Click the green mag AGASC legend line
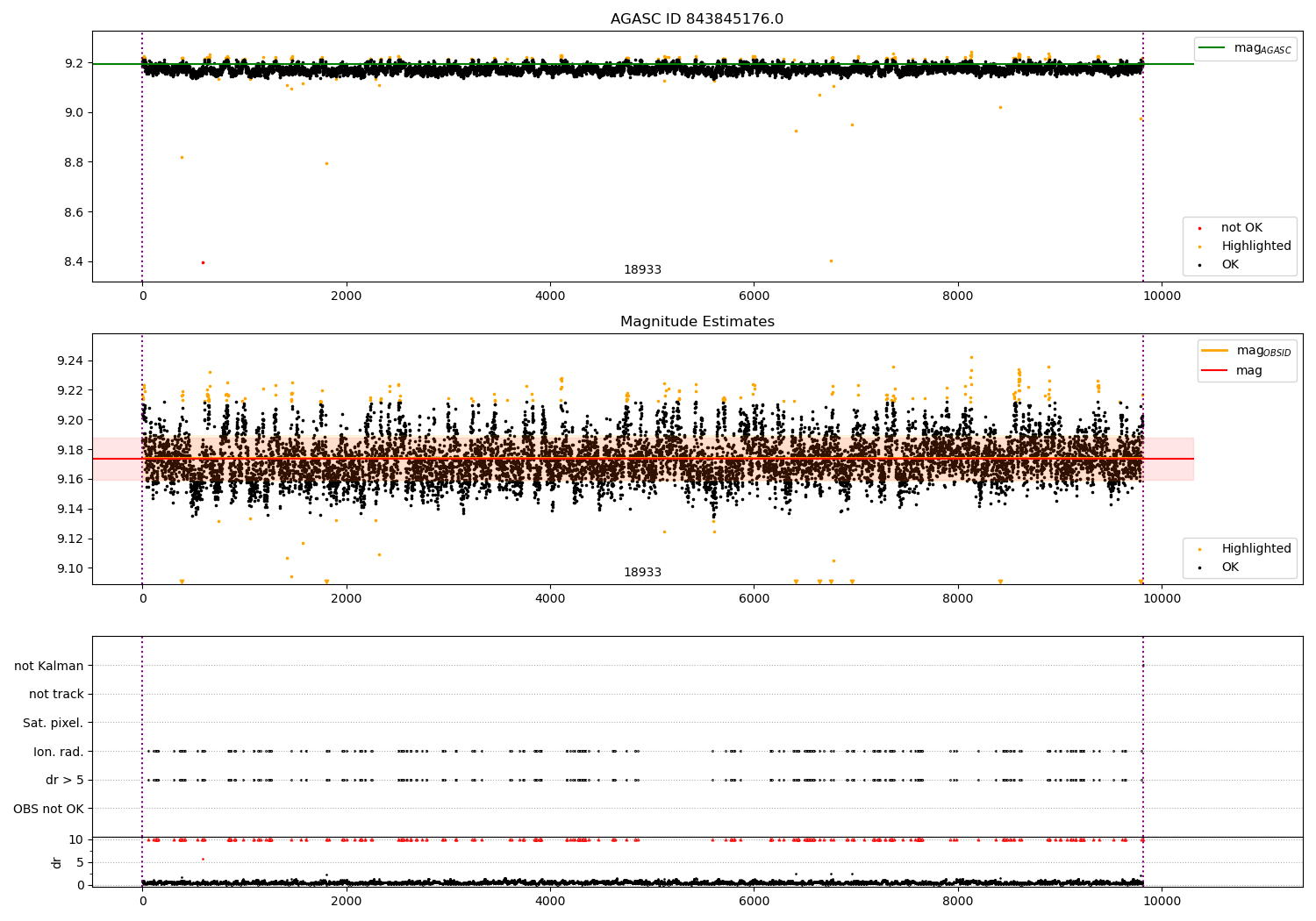The height and width of the screenshot is (921, 1316). pos(1213,48)
